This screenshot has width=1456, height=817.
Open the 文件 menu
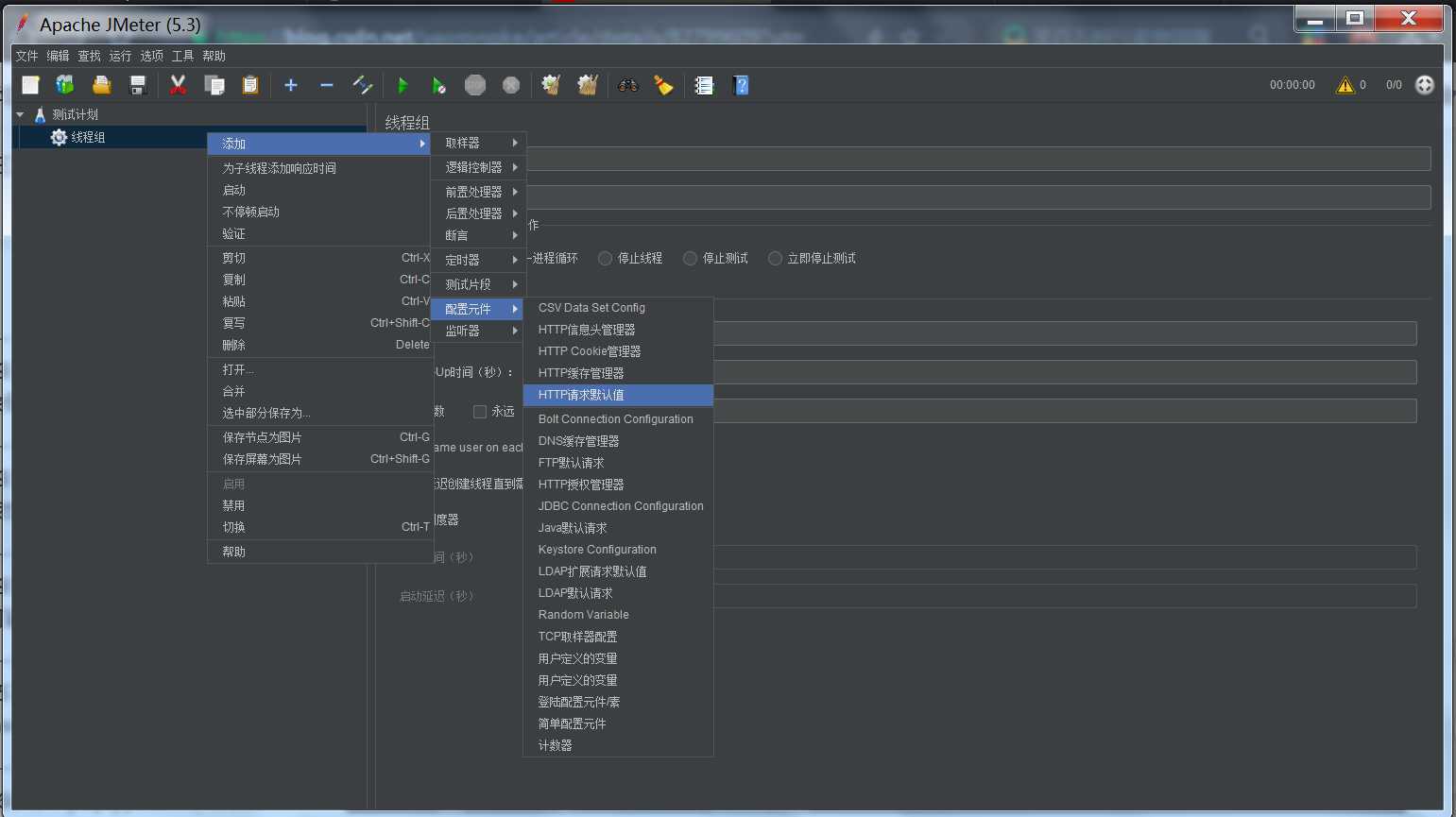coord(26,56)
